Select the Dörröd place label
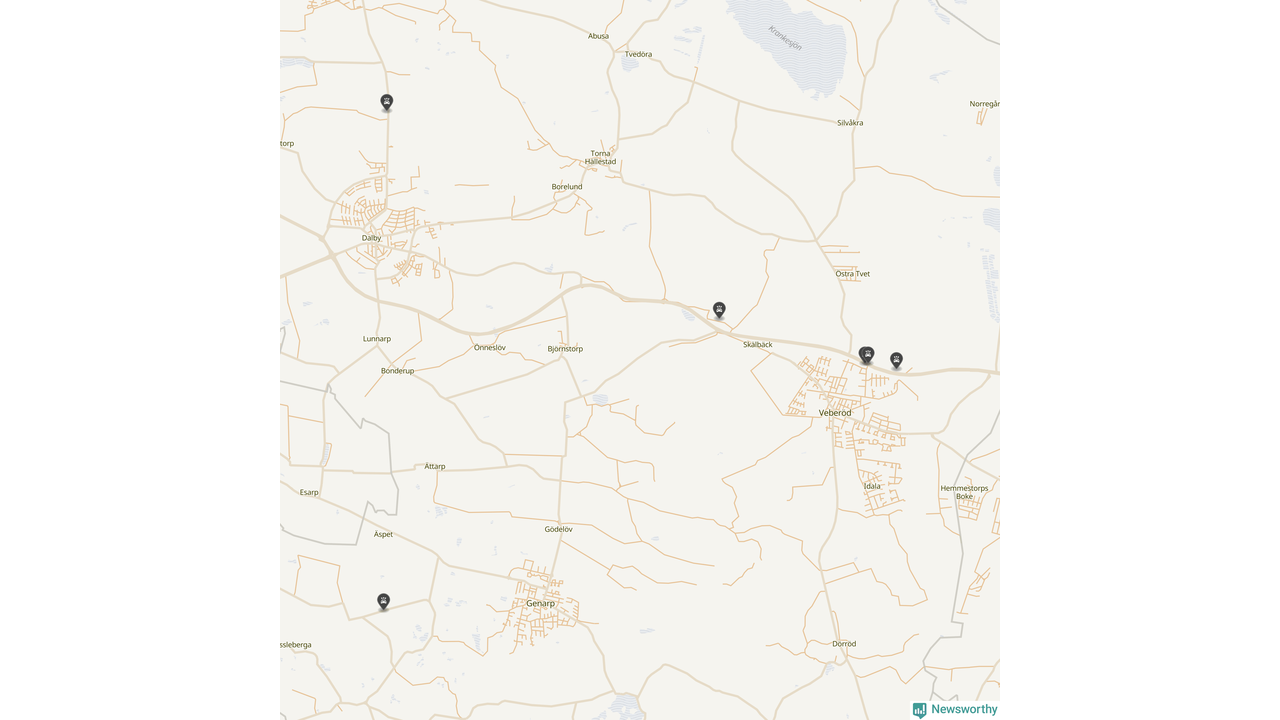The height and width of the screenshot is (720, 1280). 844,644
